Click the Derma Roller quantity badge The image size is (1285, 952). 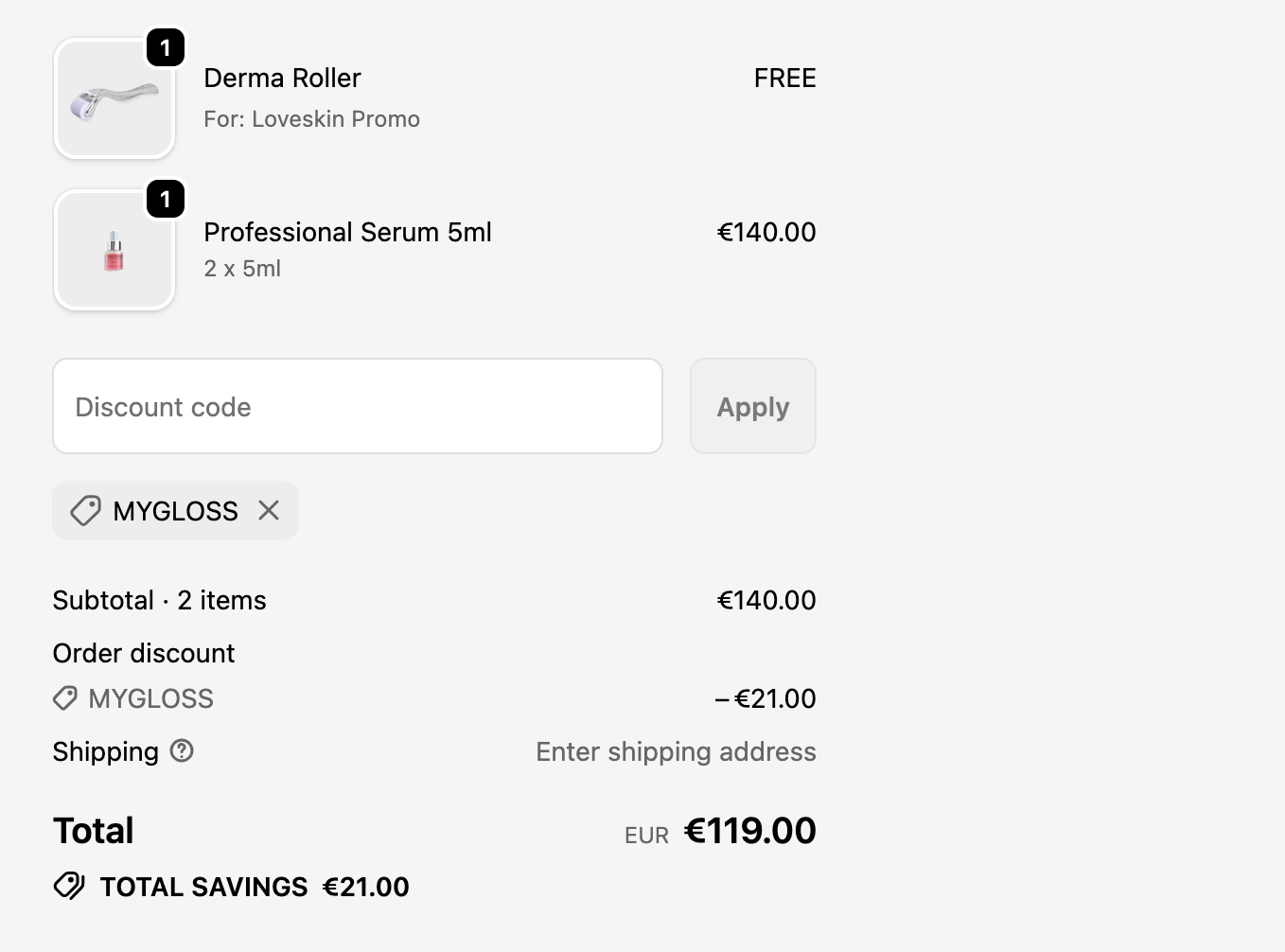click(x=166, y=48)
